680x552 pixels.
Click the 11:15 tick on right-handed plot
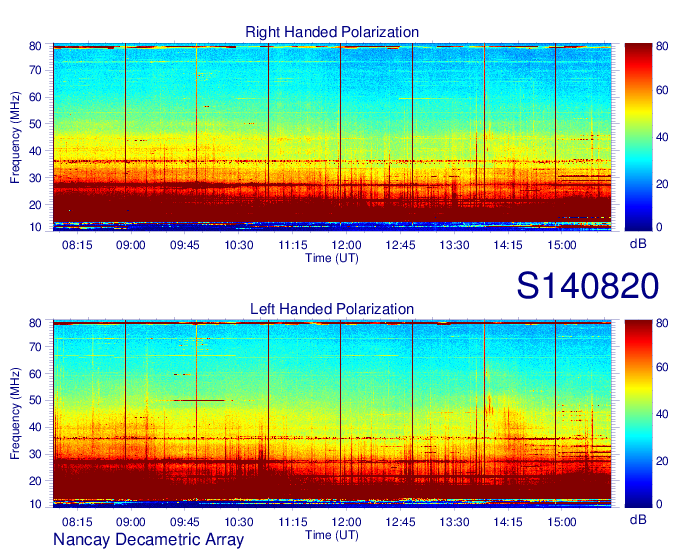pyautogui.click(x=293, y=245)
